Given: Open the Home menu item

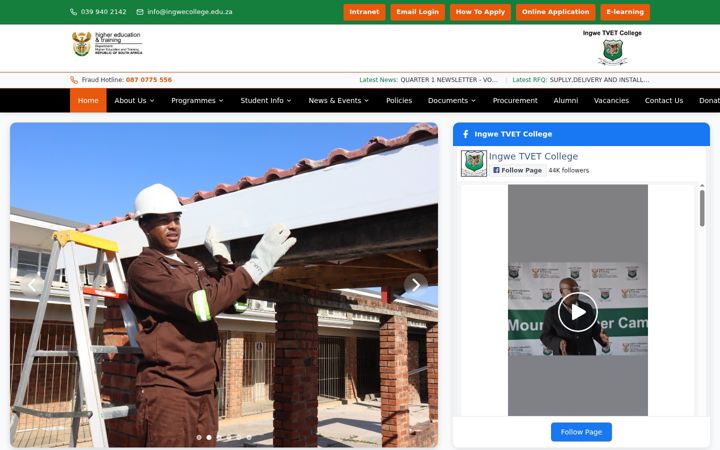Looking at the screenshot, I should pyautogui.click(x=88, y=101).
